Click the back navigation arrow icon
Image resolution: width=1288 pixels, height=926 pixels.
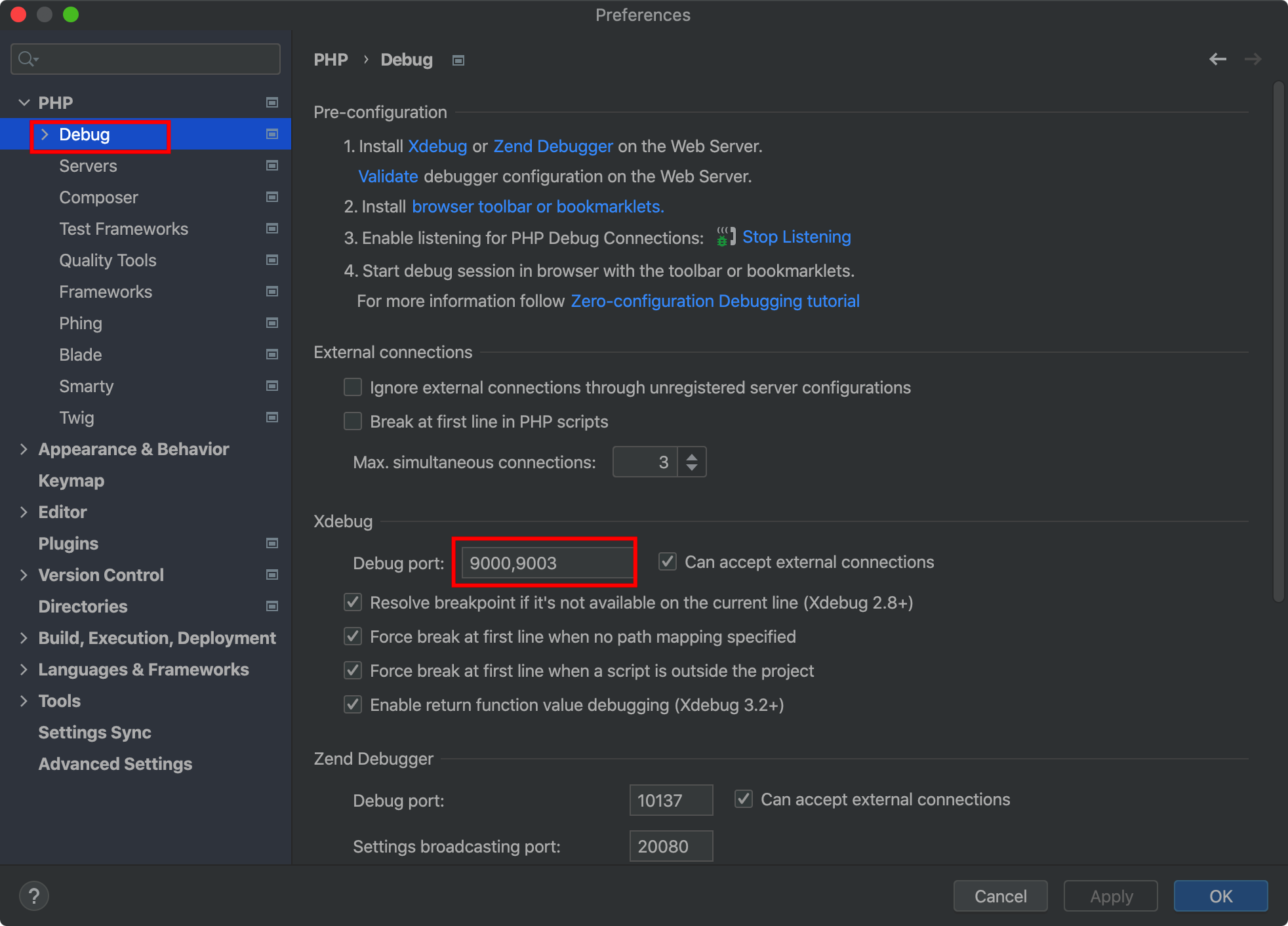pos(1217,60)
